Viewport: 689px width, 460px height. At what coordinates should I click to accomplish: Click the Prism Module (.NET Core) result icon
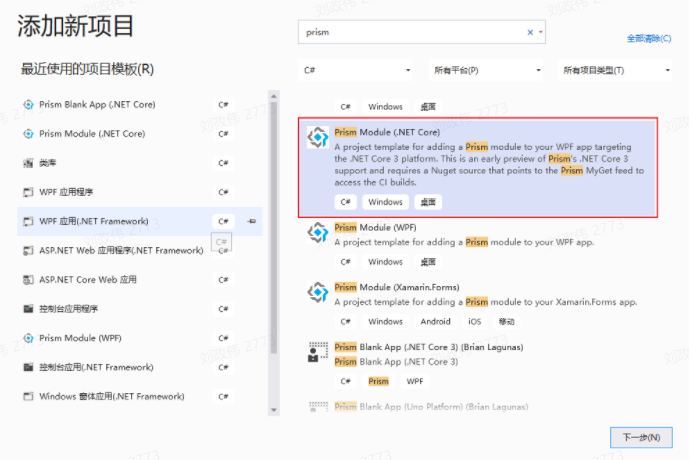pyautogui.click(x=318, y=138)
